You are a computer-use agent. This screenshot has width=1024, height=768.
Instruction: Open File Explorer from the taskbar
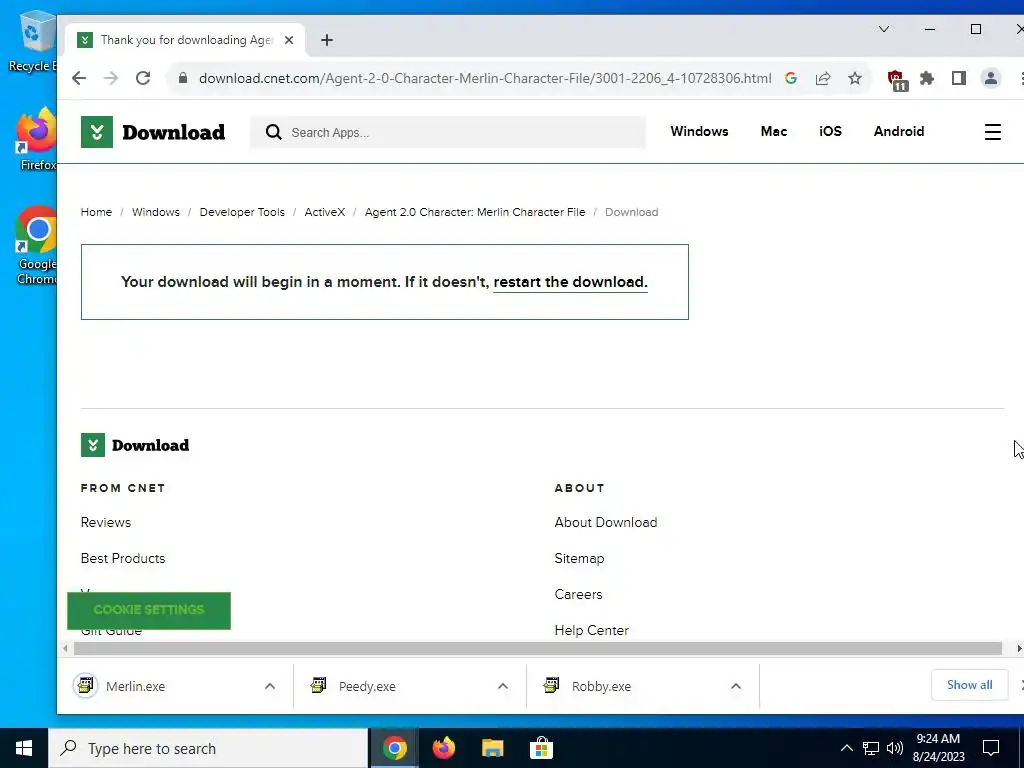point(492,748)
